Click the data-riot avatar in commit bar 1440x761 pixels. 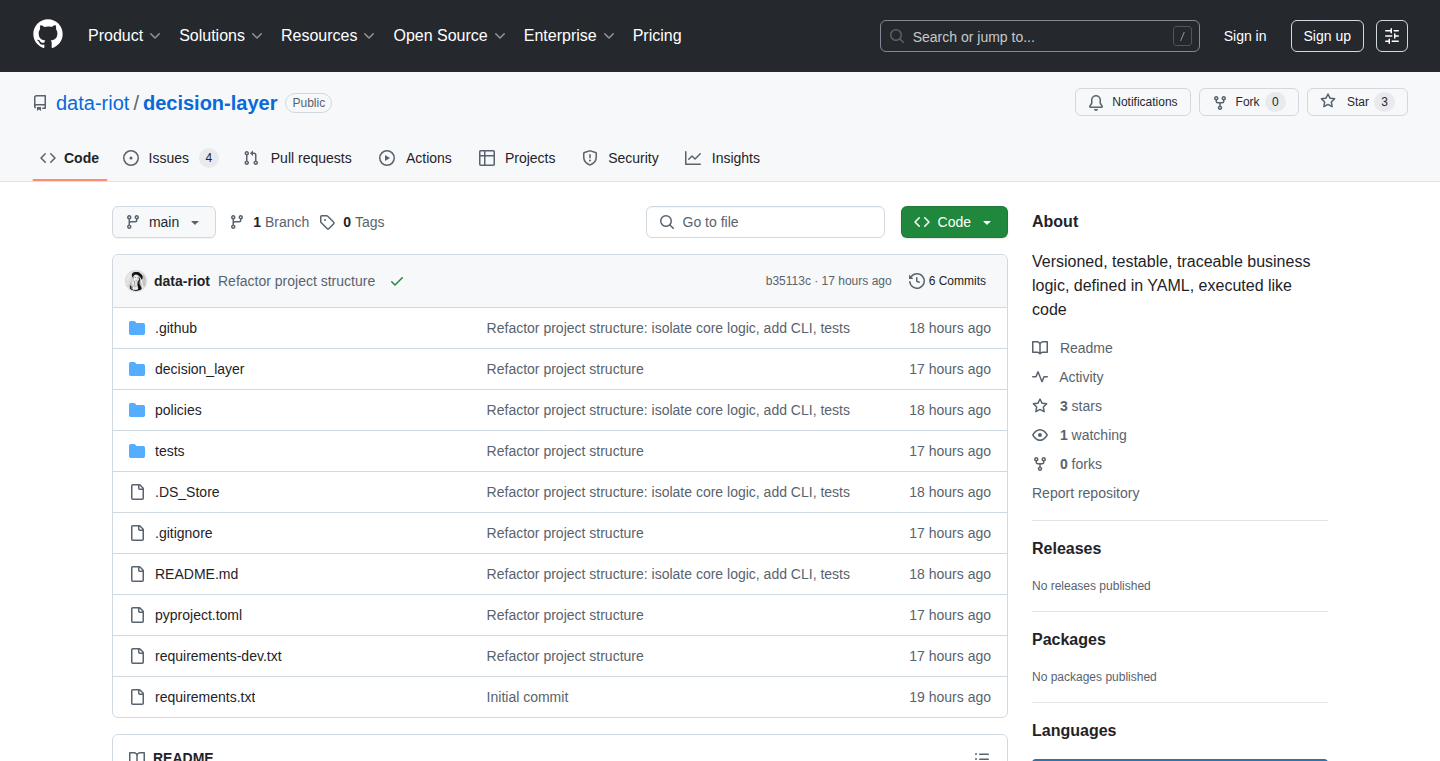136,281
